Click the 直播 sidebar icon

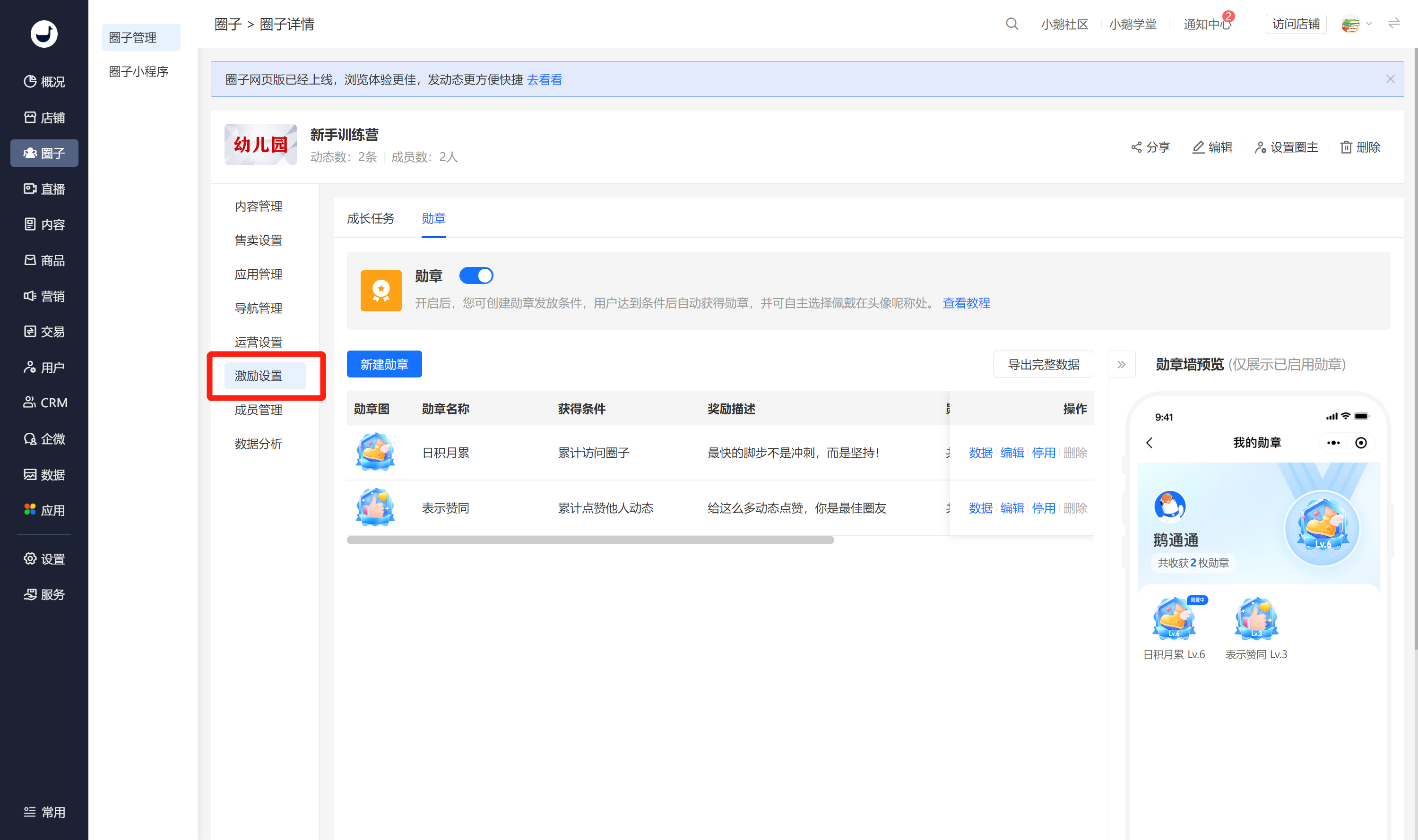coord(30,189)
